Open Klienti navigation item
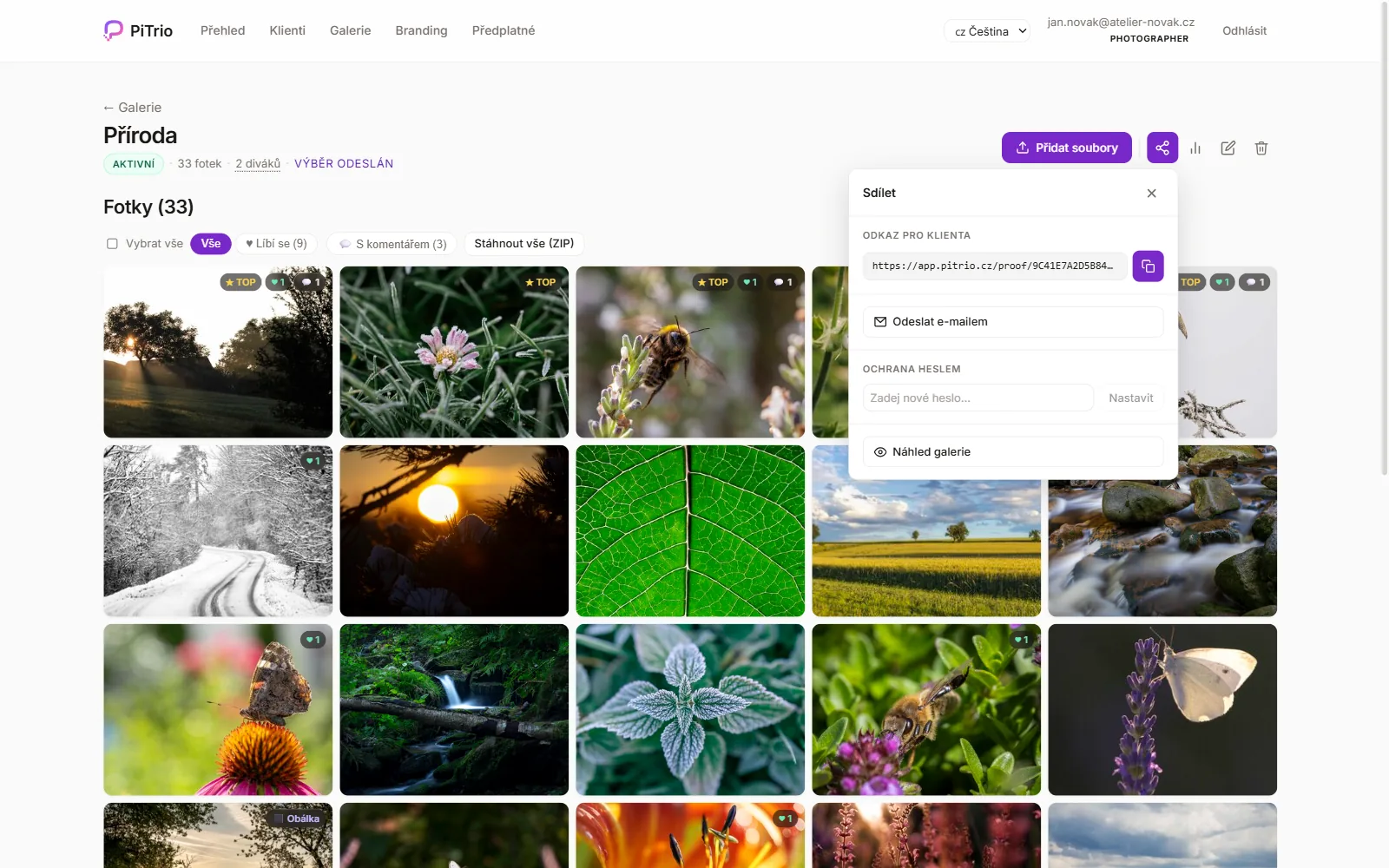 [x=287, y=30]
